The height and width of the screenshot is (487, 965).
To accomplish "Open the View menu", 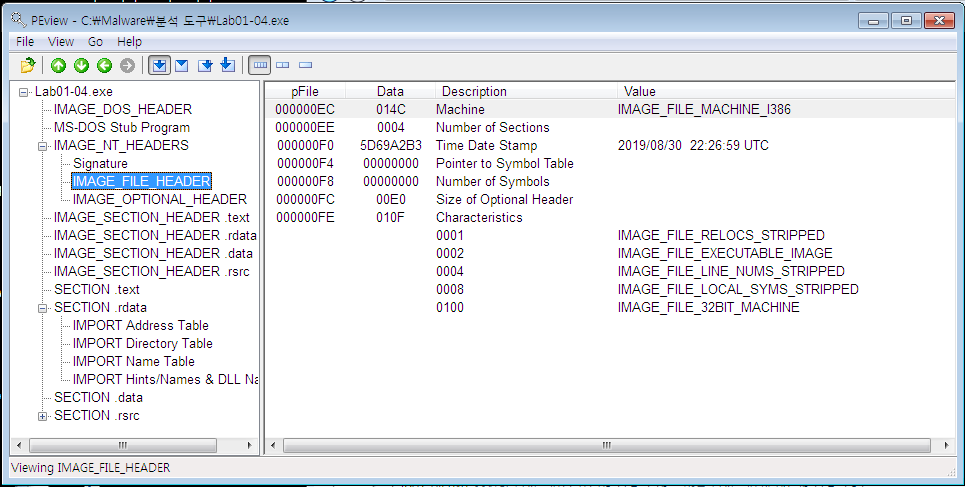I will click(x=61, y=41).
